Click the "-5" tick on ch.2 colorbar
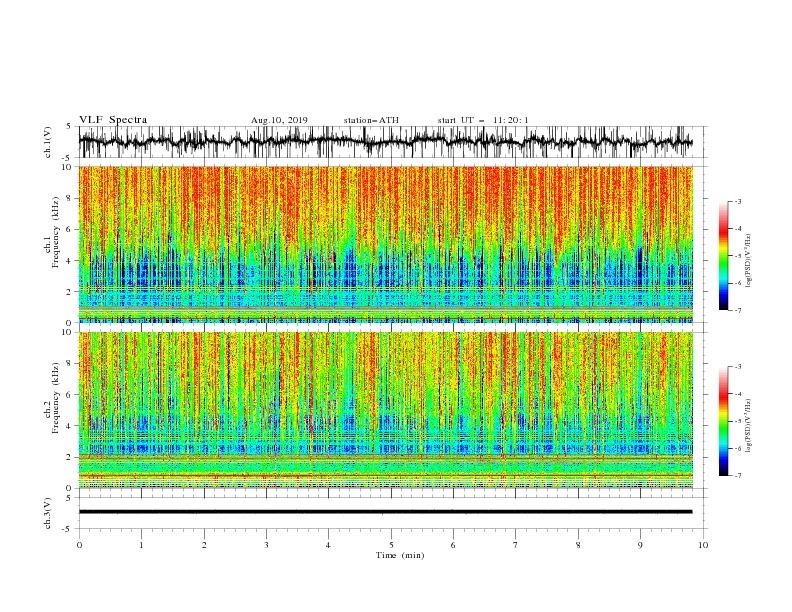The image size is (792, 612). point(738,421)
